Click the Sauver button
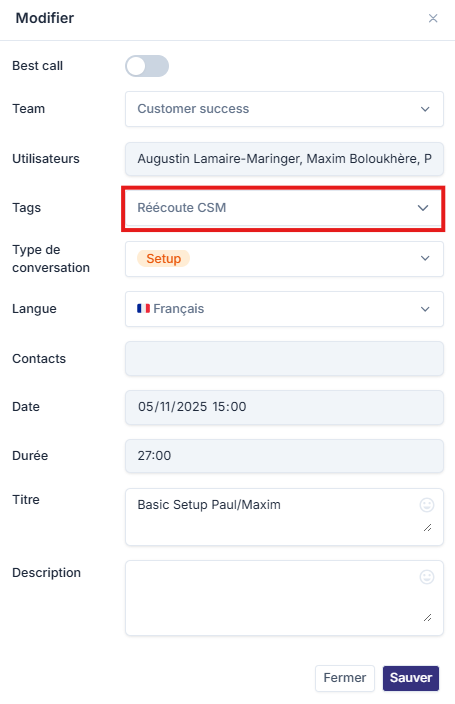This screenshot has height=704, width=455. coord(411,678)
